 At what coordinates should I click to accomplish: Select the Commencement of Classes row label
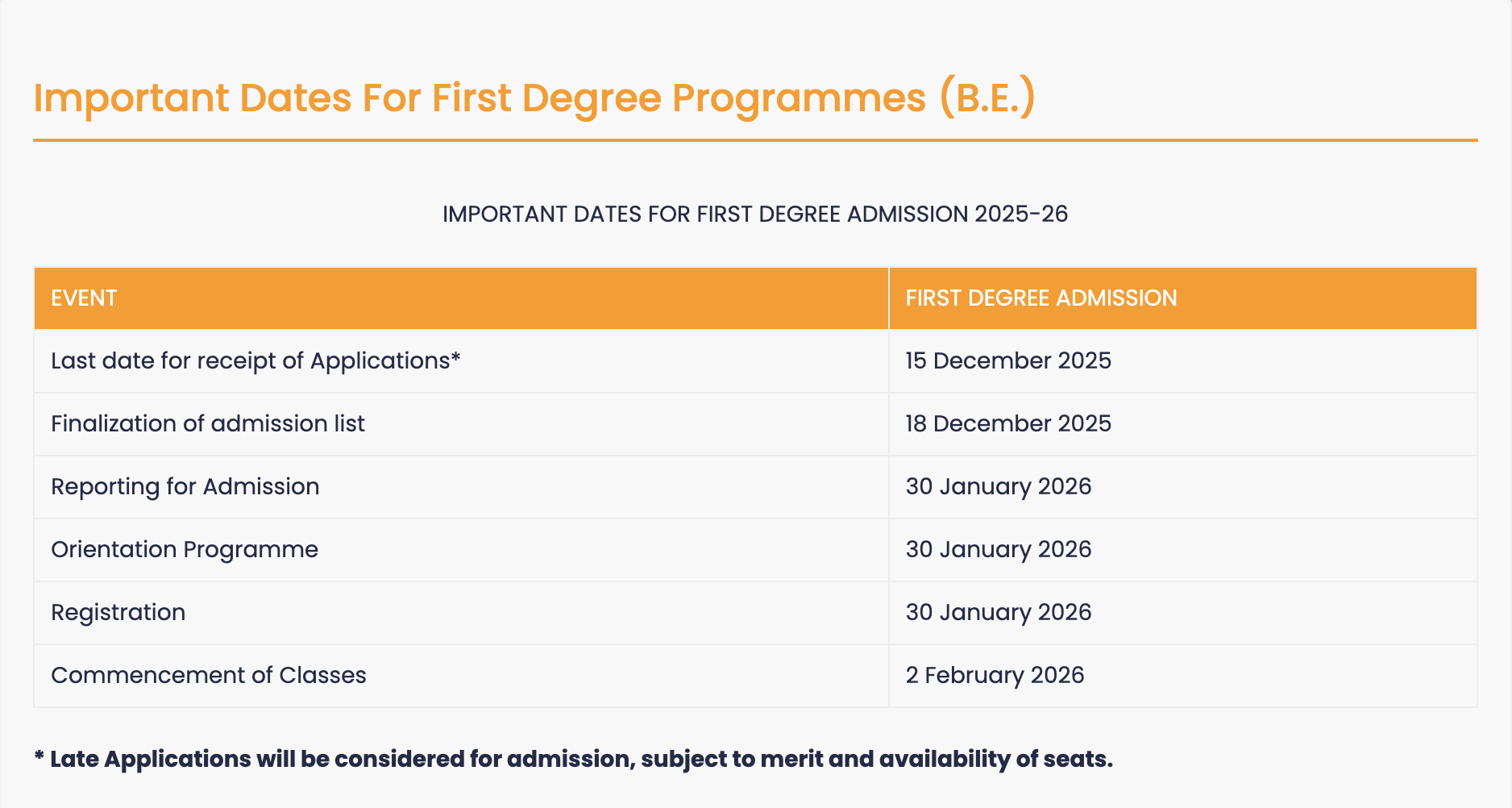click(x=209, y=675)
